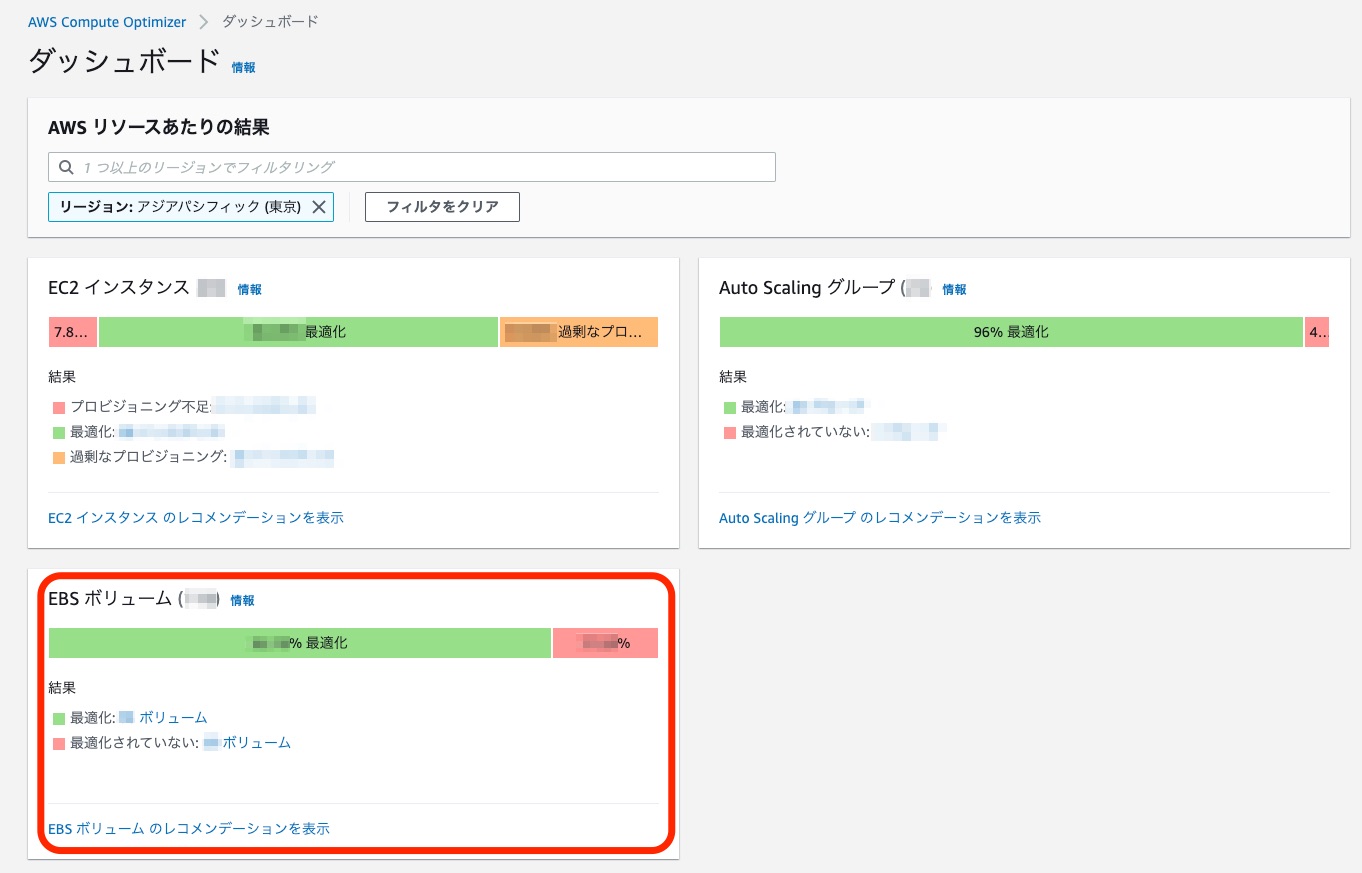Click the search magnifier icon in filter box
The height and width of the screenshot is (873, 1362).
pyautogui.click(x=66, y=166)
